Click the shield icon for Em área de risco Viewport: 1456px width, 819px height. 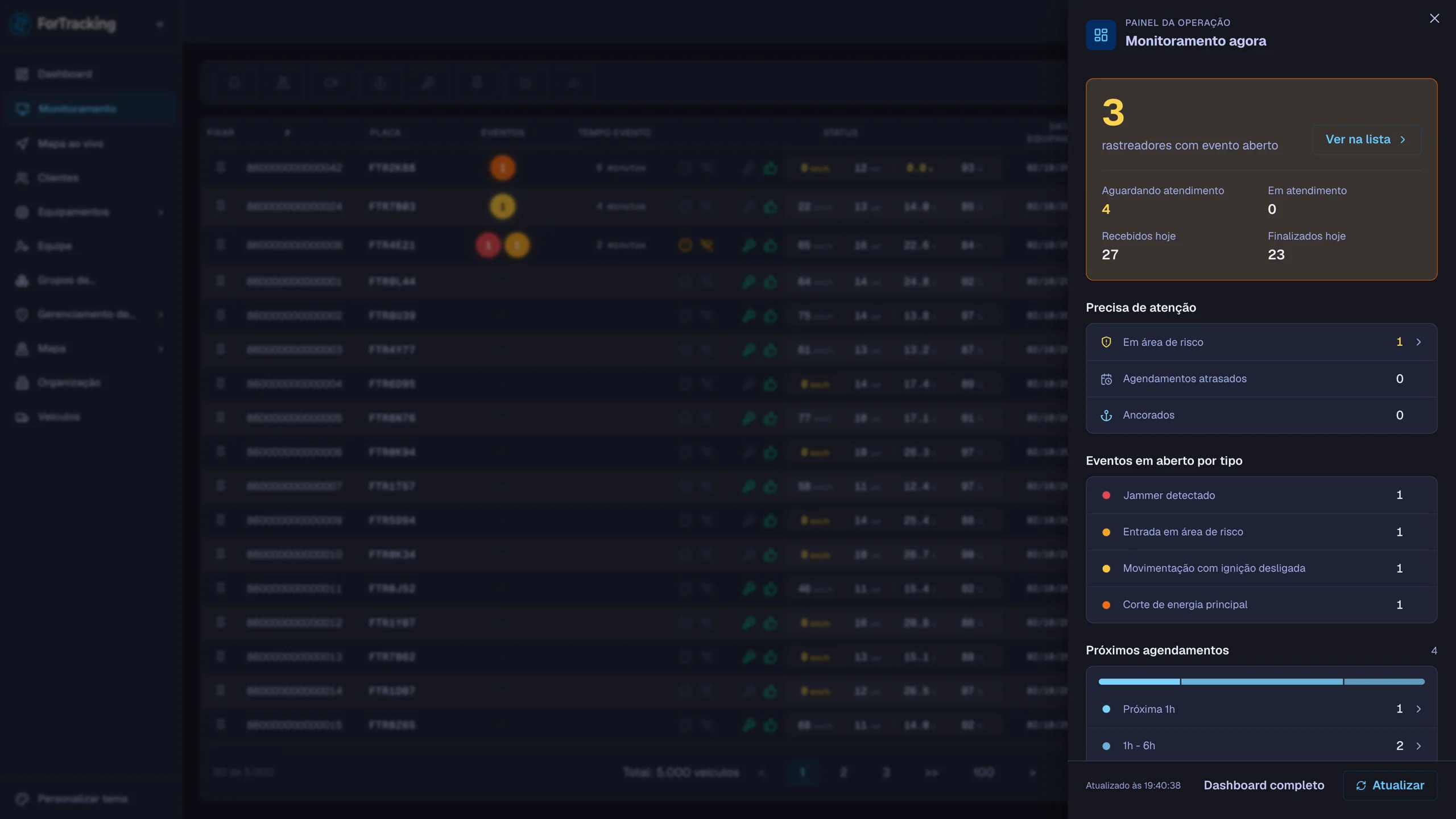1106,342
